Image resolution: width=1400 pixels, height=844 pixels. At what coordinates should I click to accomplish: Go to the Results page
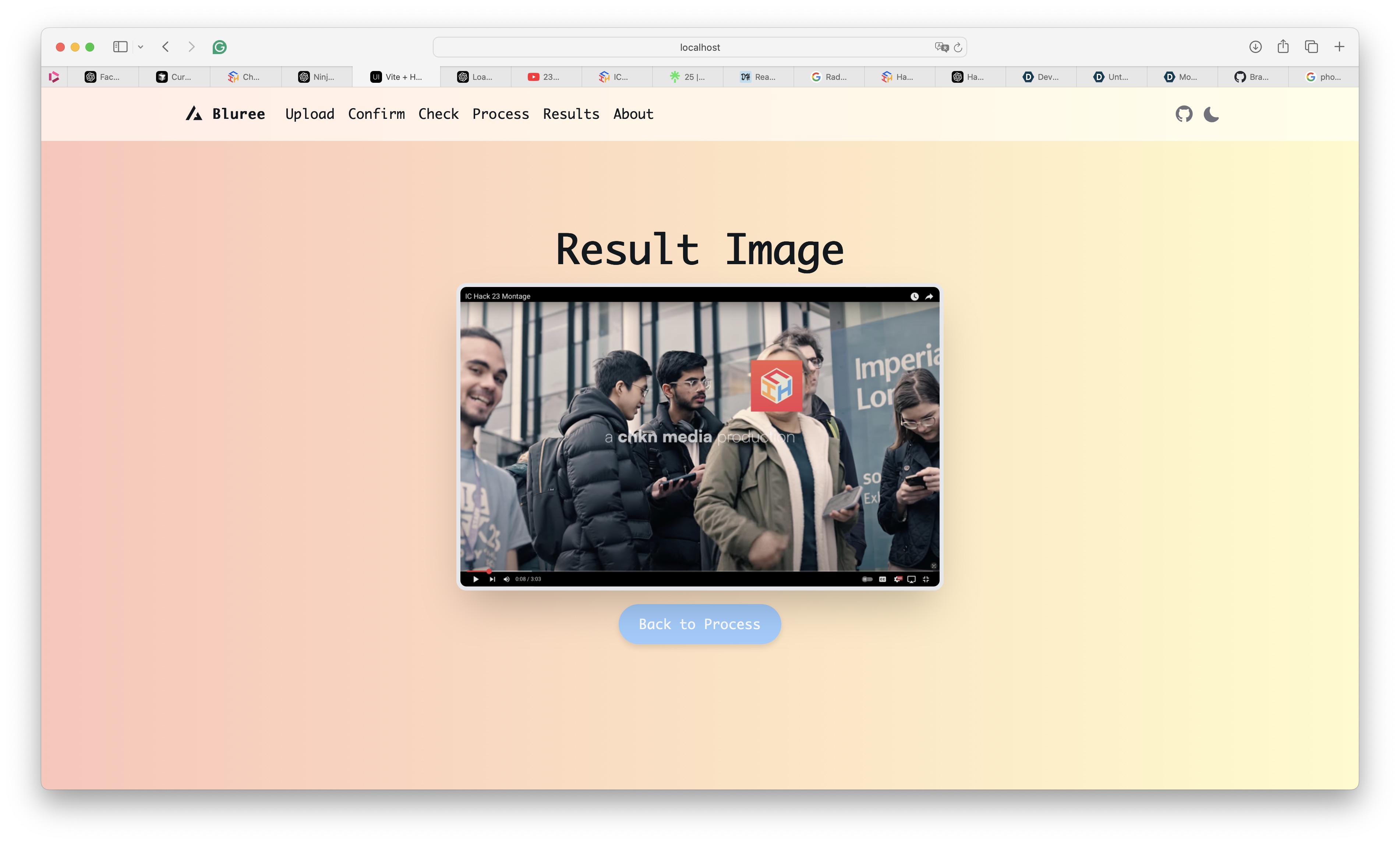(570, 114)
